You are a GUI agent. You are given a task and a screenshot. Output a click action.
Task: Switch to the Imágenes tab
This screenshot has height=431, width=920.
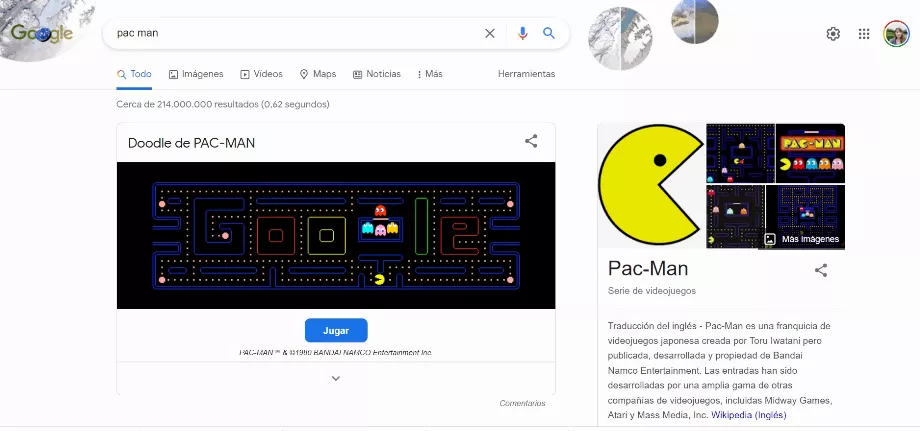pos(196,74)
